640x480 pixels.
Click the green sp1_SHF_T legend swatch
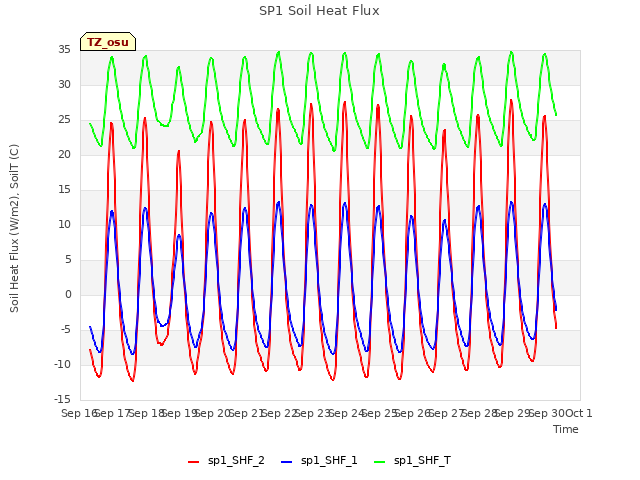pyautogui.click(x=380, y=462)
